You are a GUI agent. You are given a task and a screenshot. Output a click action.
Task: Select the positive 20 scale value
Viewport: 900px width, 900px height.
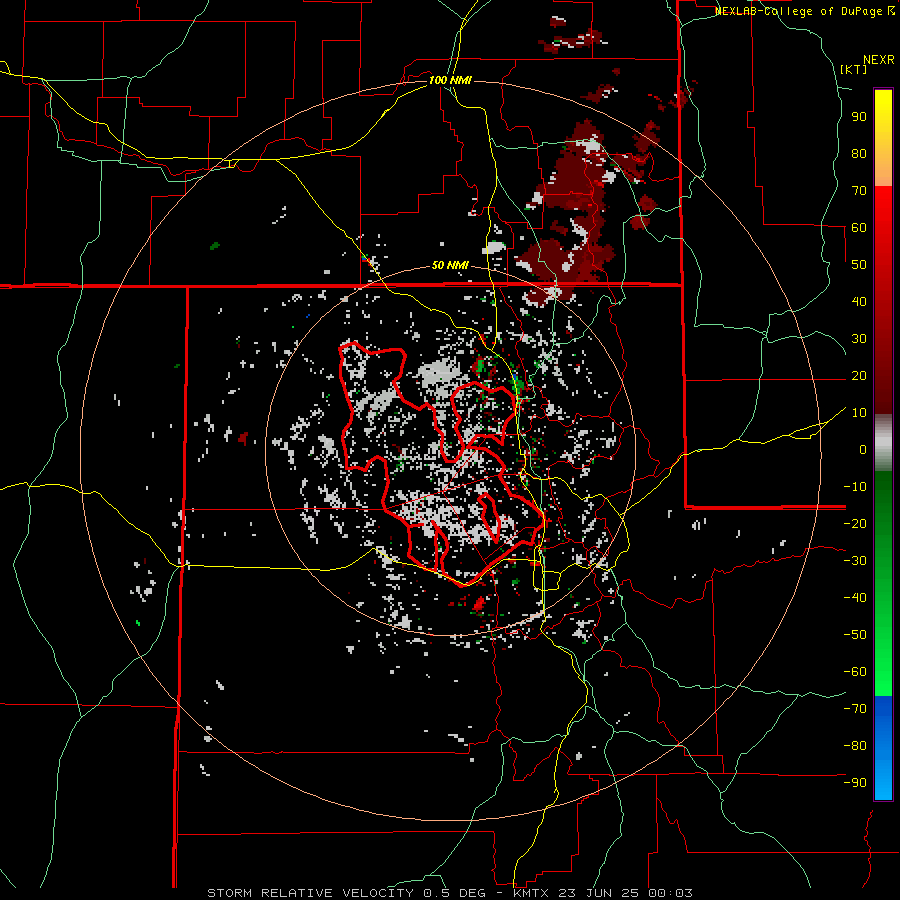(x=859, y=375)
